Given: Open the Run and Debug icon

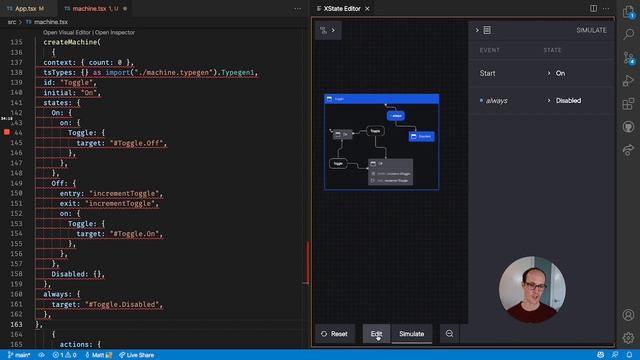Looking at the screenshot, I should [x=629, y=80].
